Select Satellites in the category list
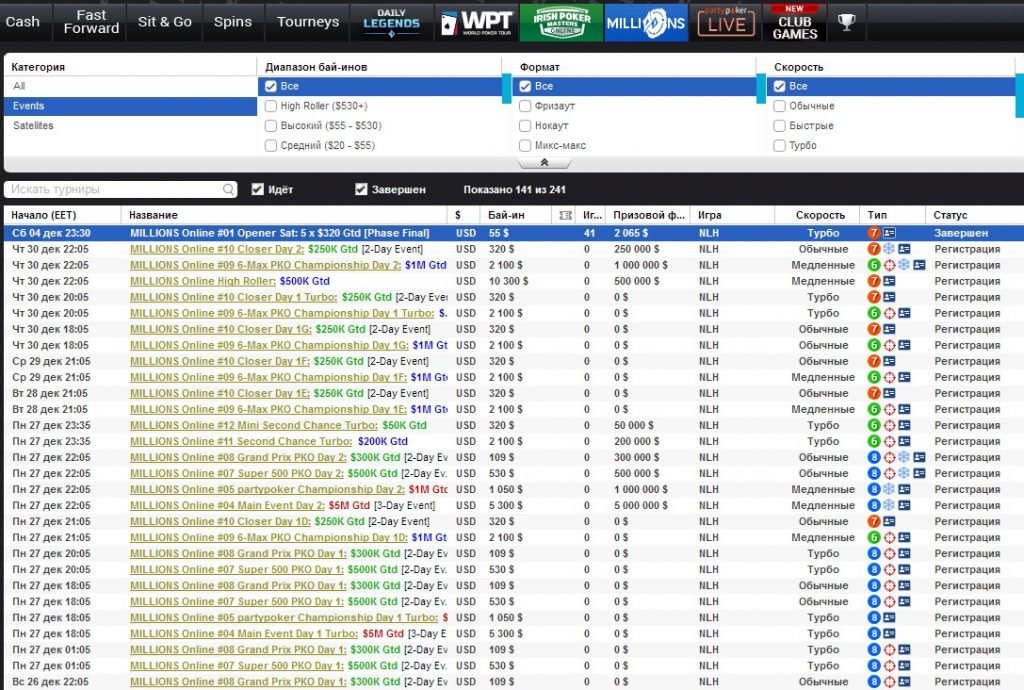 coord(34,126)
